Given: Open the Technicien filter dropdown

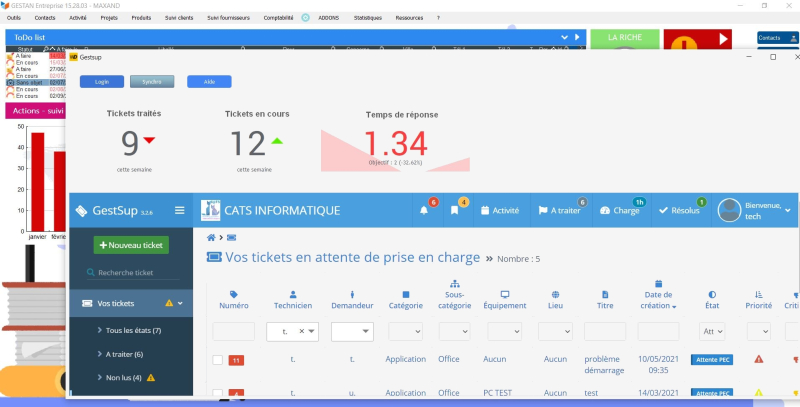Looking at the screenshot, I should point(311,332).
